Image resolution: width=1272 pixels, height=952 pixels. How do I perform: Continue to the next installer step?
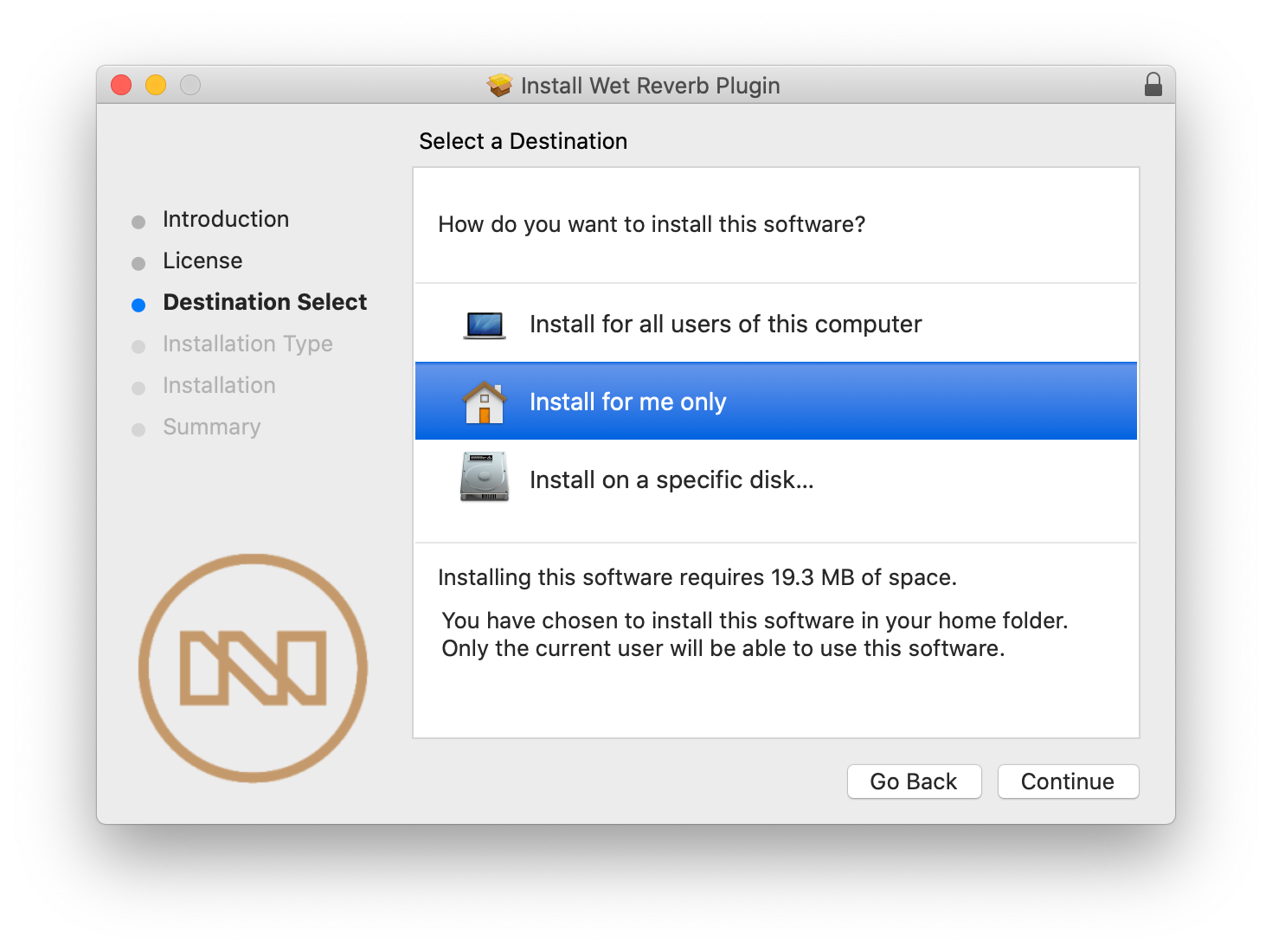[x=1068, y=782]
